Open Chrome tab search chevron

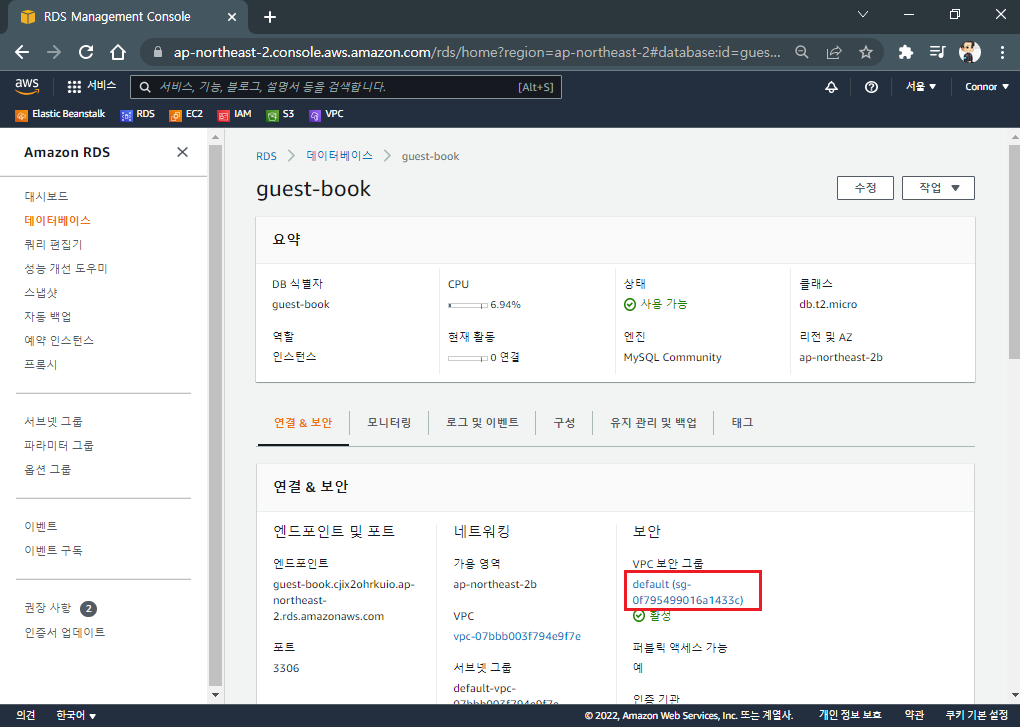[863, 14]
